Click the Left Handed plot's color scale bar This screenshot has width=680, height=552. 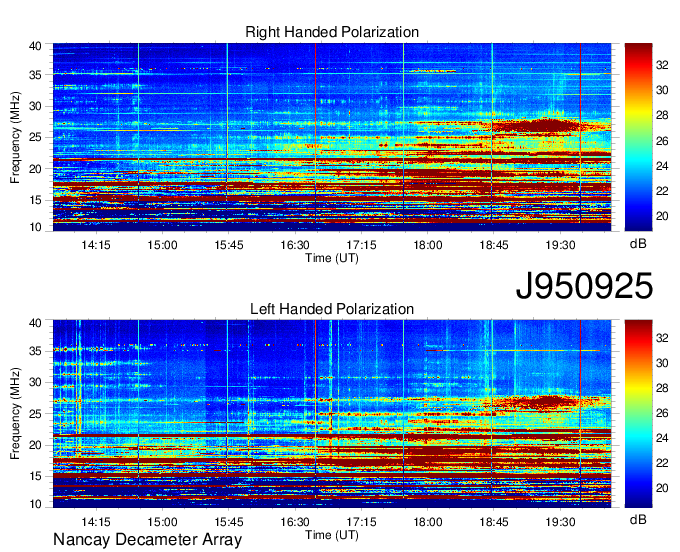pos(638,413)
